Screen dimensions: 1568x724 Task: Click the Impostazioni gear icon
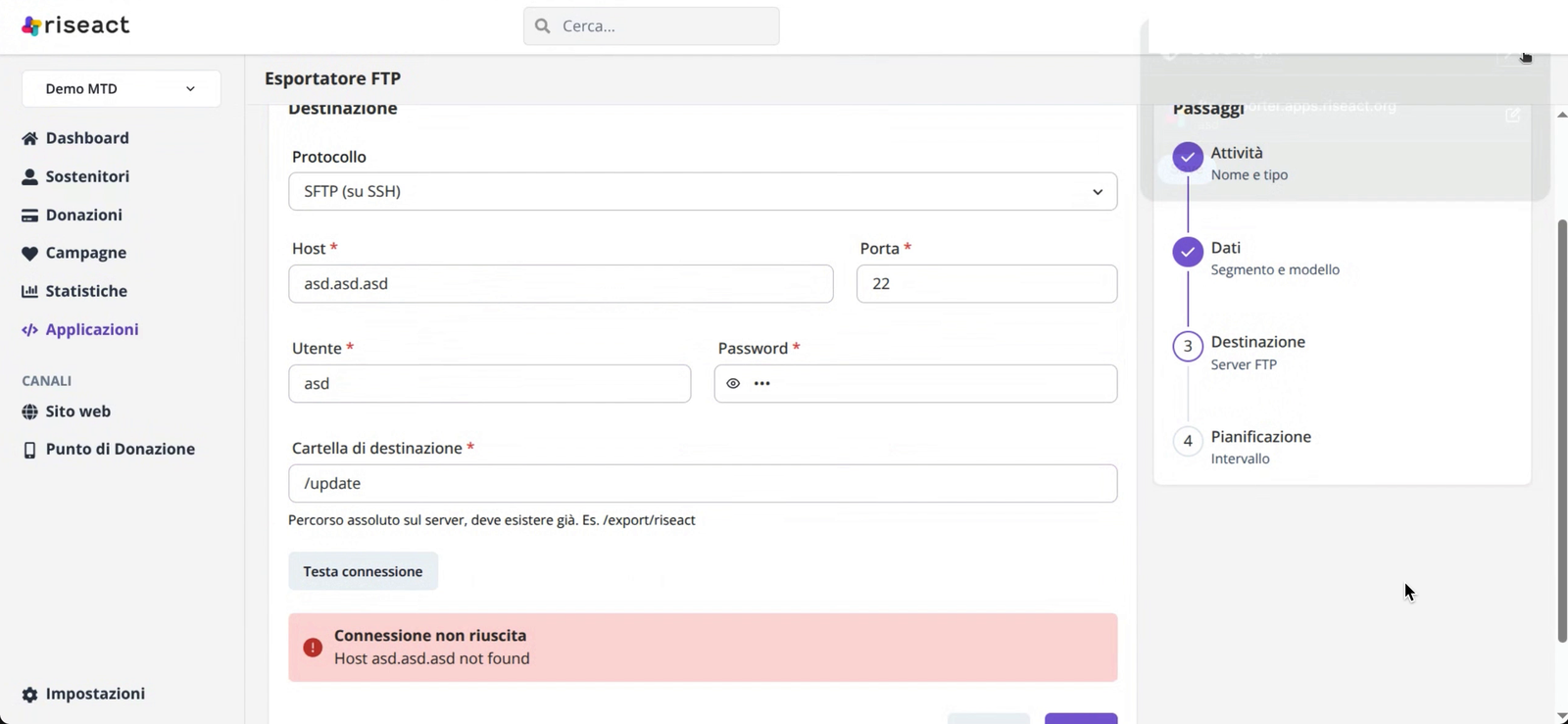click(30, 695)
